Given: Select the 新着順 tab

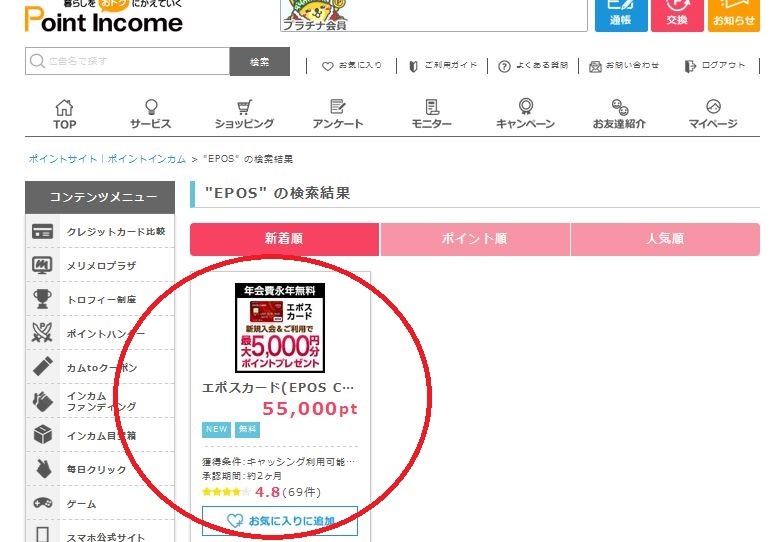Looking at the screenshot, I should (284, 239).
